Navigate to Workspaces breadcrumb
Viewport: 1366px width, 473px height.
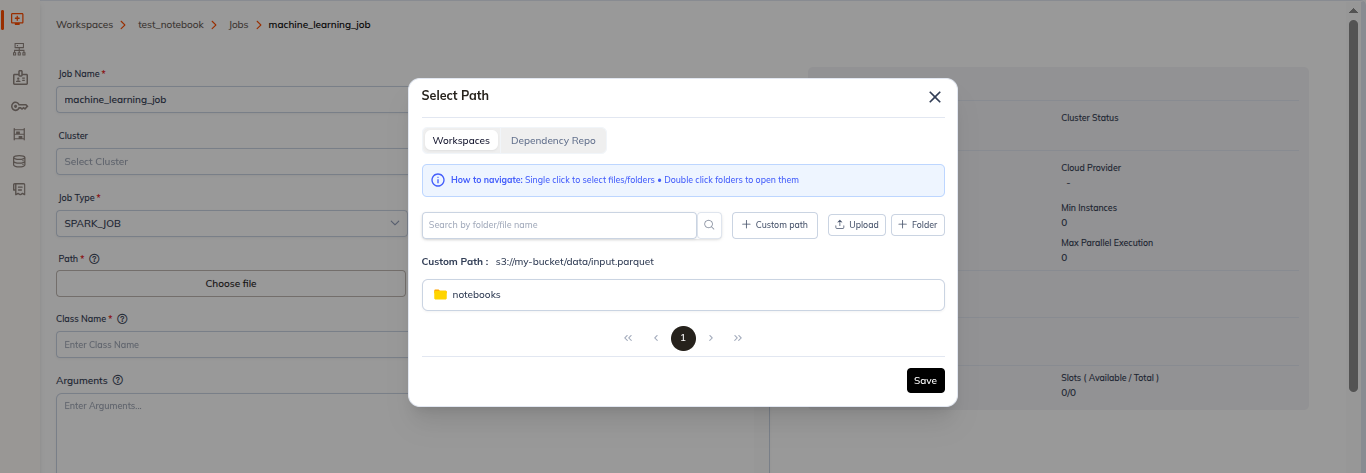pos(85,24)
